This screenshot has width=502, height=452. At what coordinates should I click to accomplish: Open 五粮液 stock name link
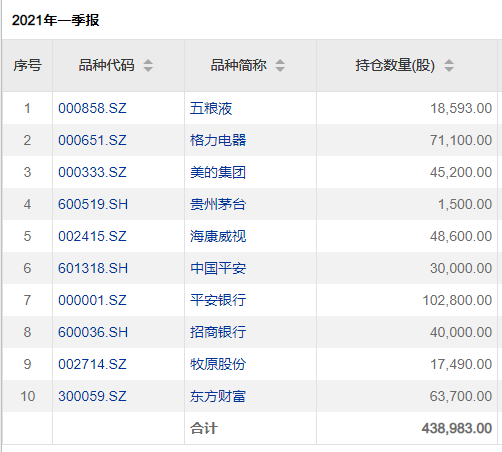pos(211,108)
